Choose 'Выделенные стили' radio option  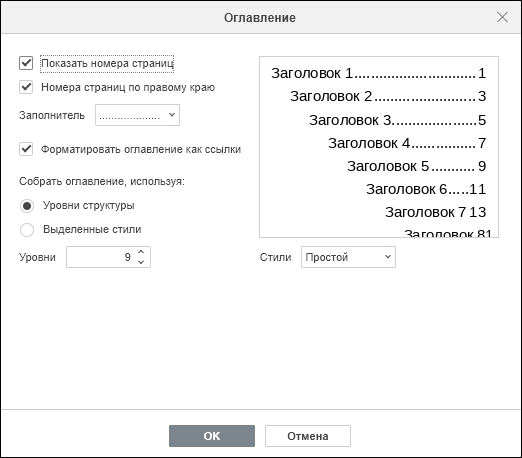27,230
